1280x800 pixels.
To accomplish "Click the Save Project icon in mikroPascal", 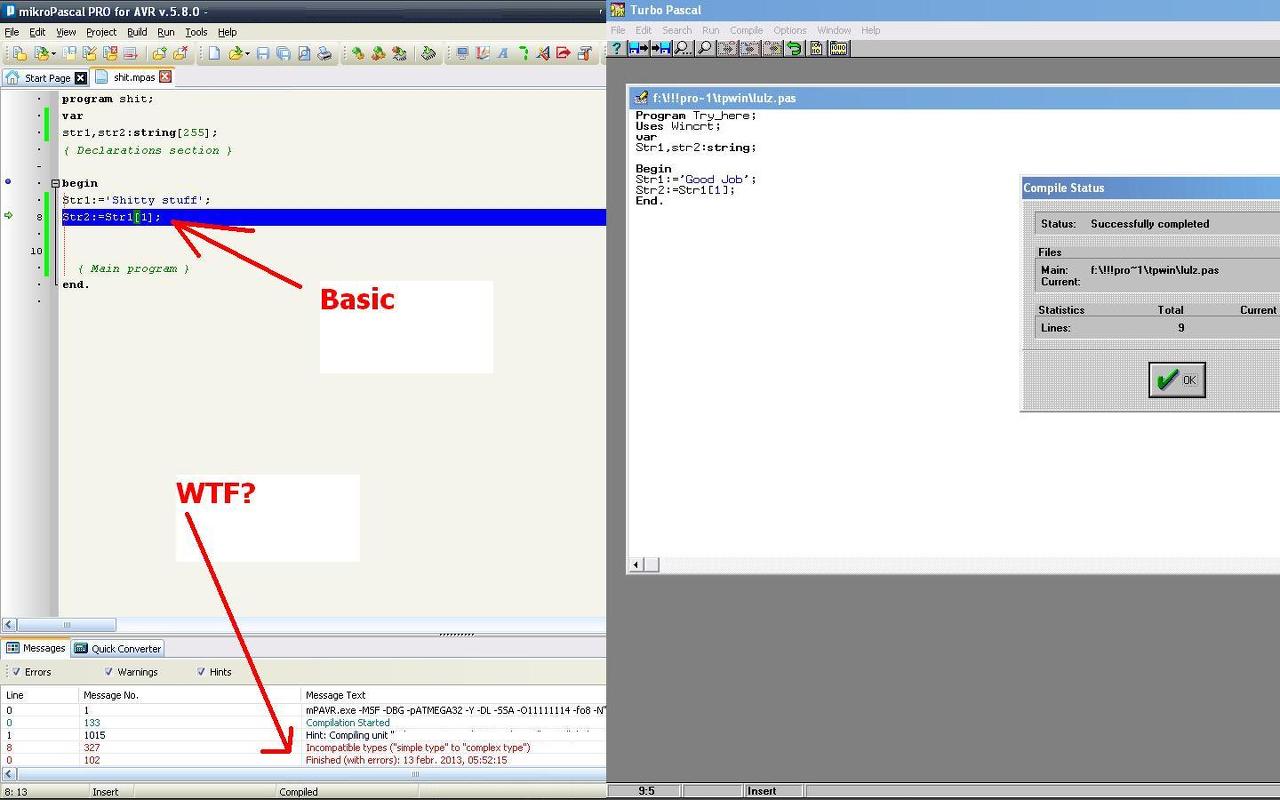I will (69, 54).
